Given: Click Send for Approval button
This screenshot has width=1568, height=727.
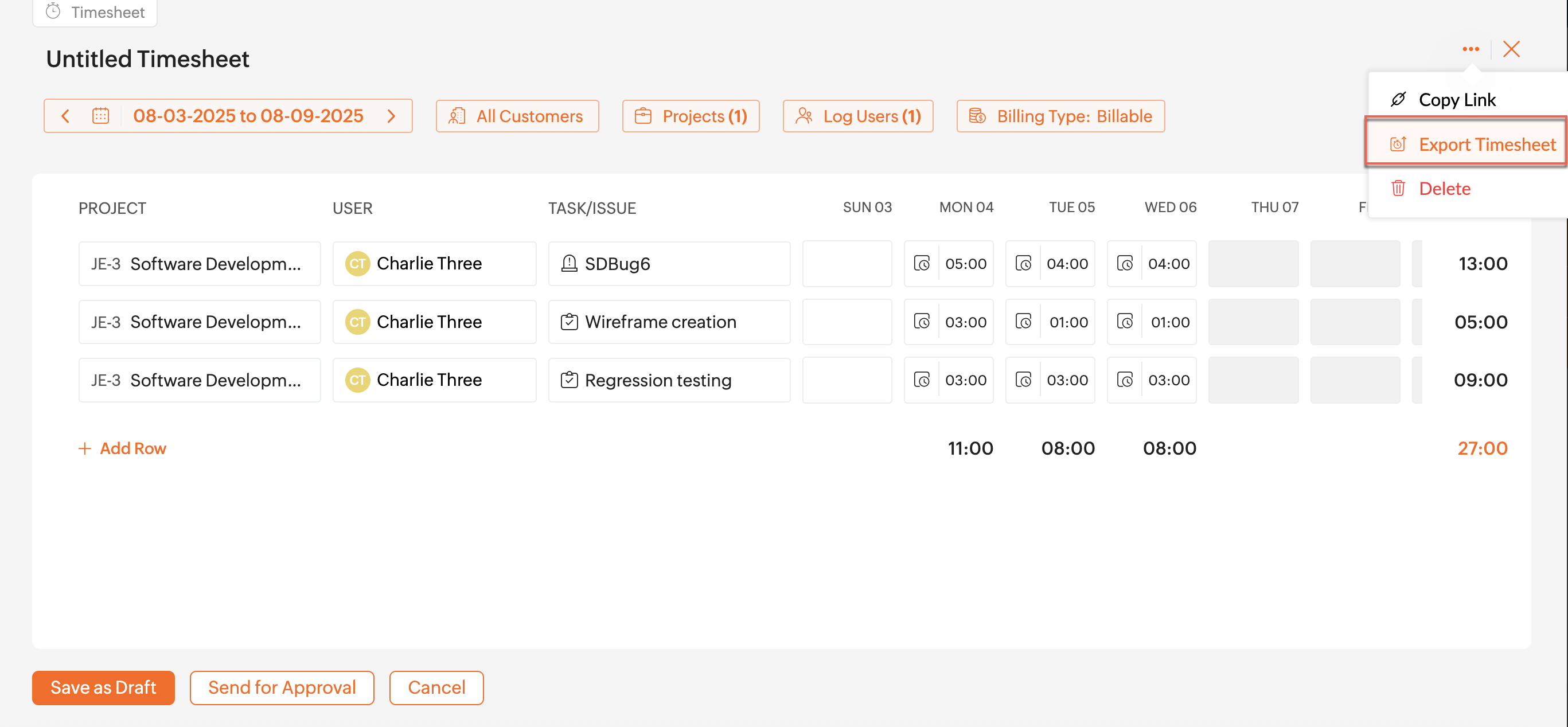Looking at the screenshot, I should tap(281, 687).
